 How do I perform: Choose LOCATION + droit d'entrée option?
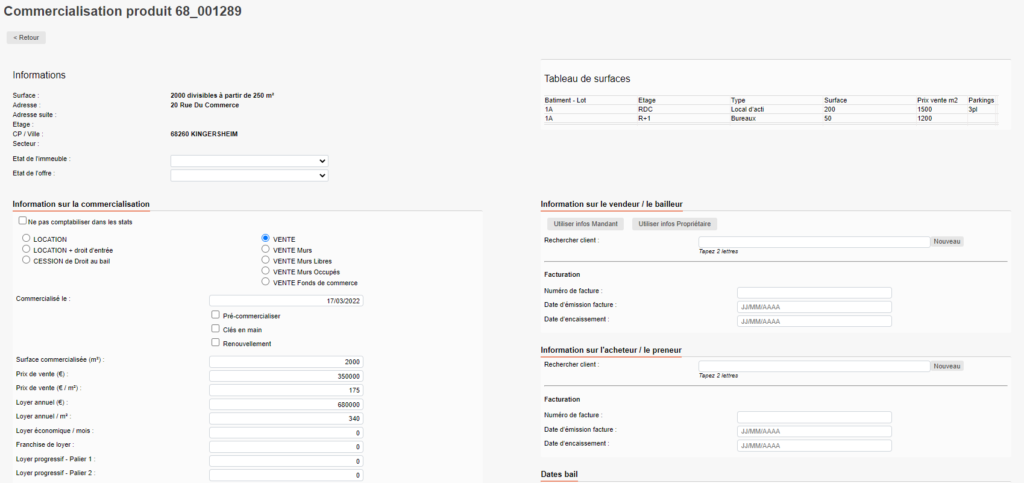click(x=26, y=250)
